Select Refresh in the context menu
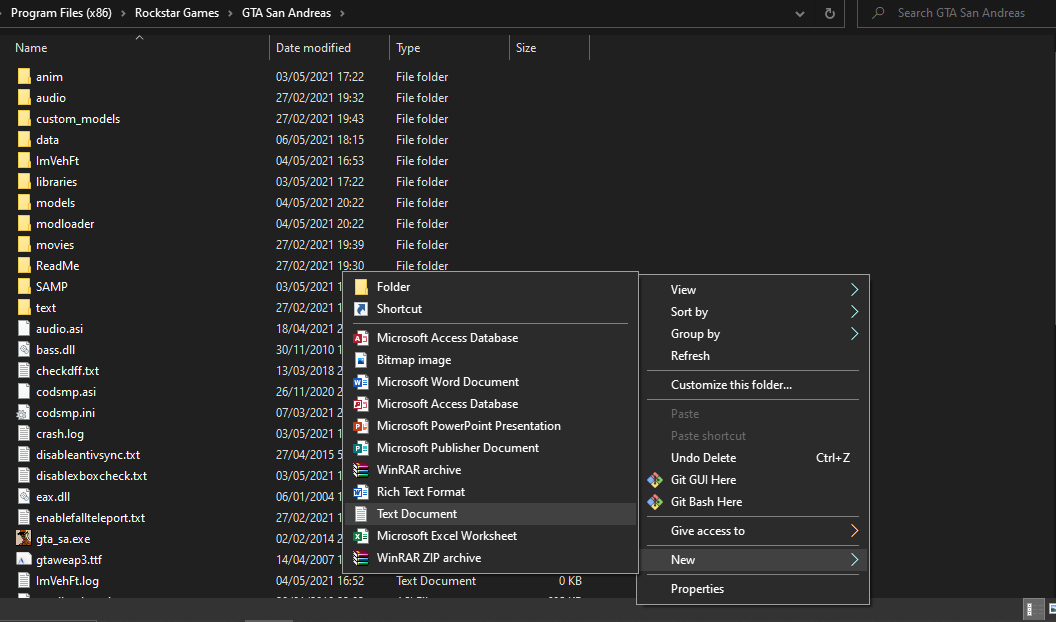 point(752,355)
